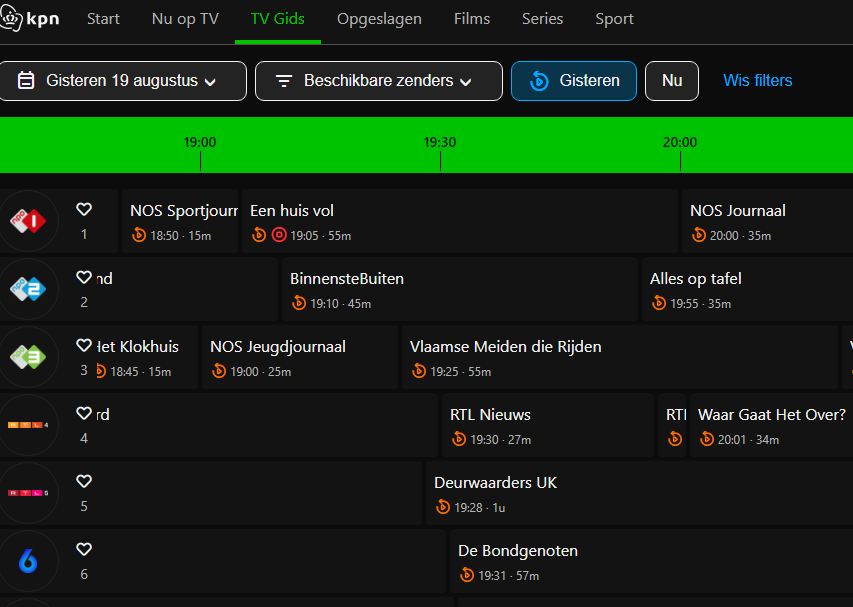Open the De Bondgenoten program
The height and width of the screenshot is (607, 853).
tap(652, 561)
